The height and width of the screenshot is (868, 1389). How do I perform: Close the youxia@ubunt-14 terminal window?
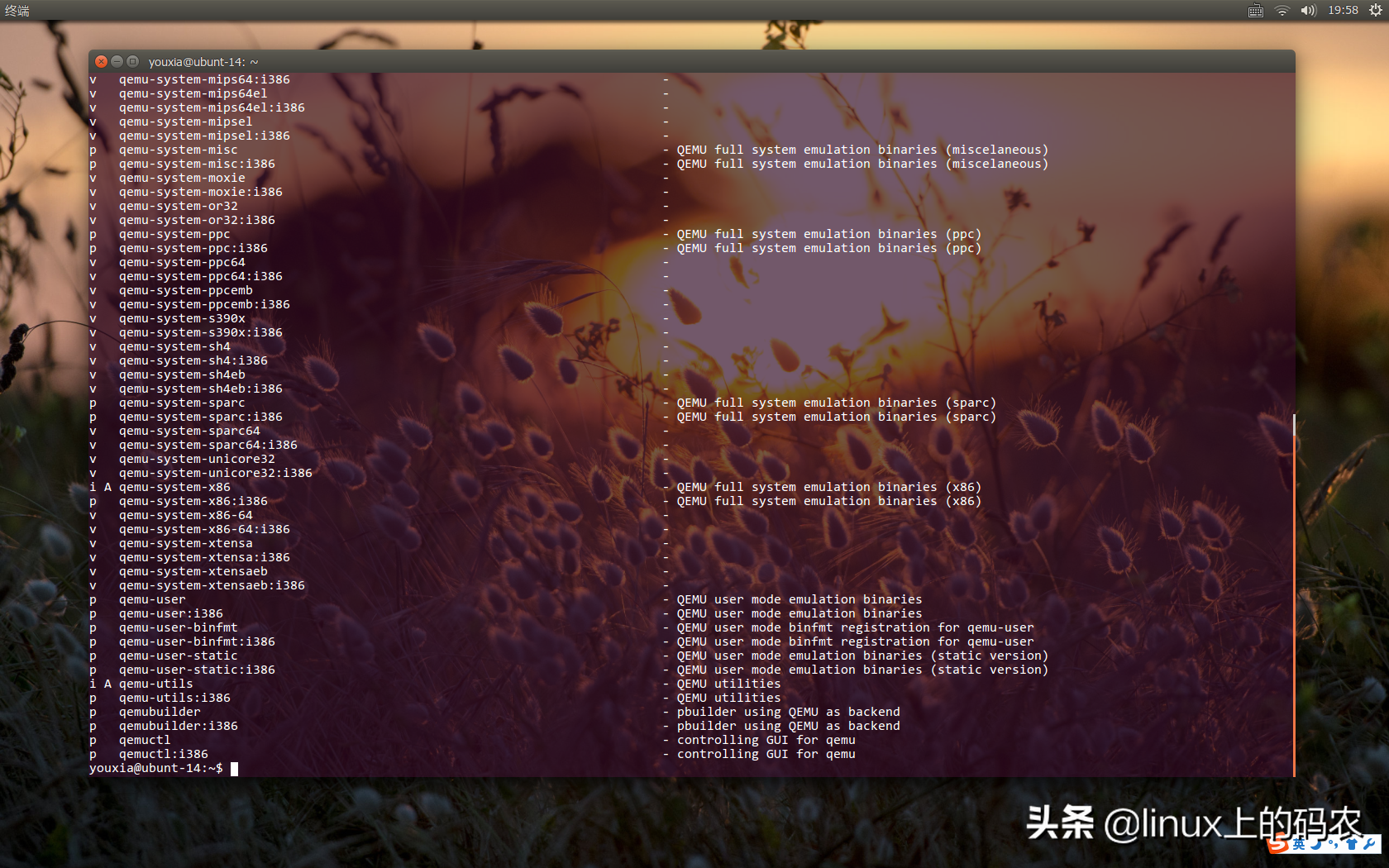coord(101,62)
